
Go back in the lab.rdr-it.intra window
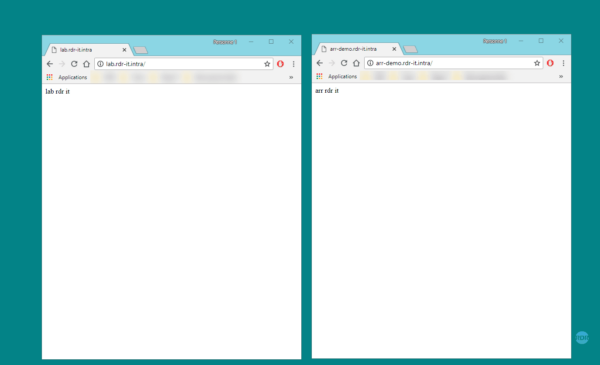point(50,64)
